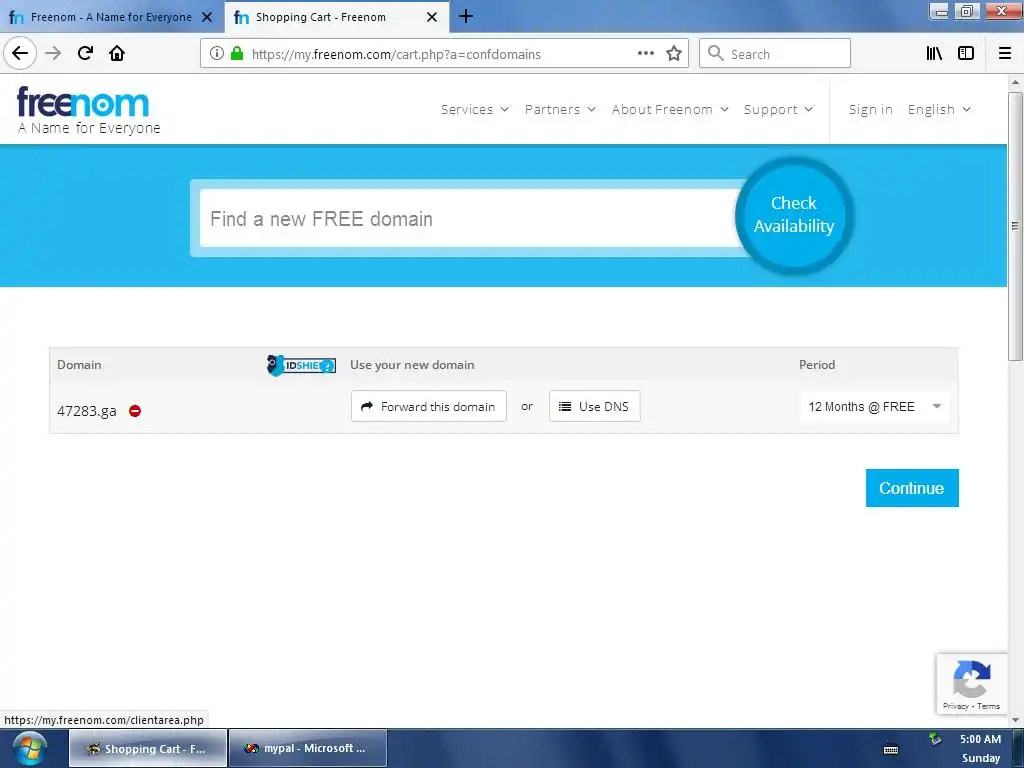The height and width of the screenshot is (768, 1024).
Task: Click the Period column header
Action: click(x=817, y=364)
